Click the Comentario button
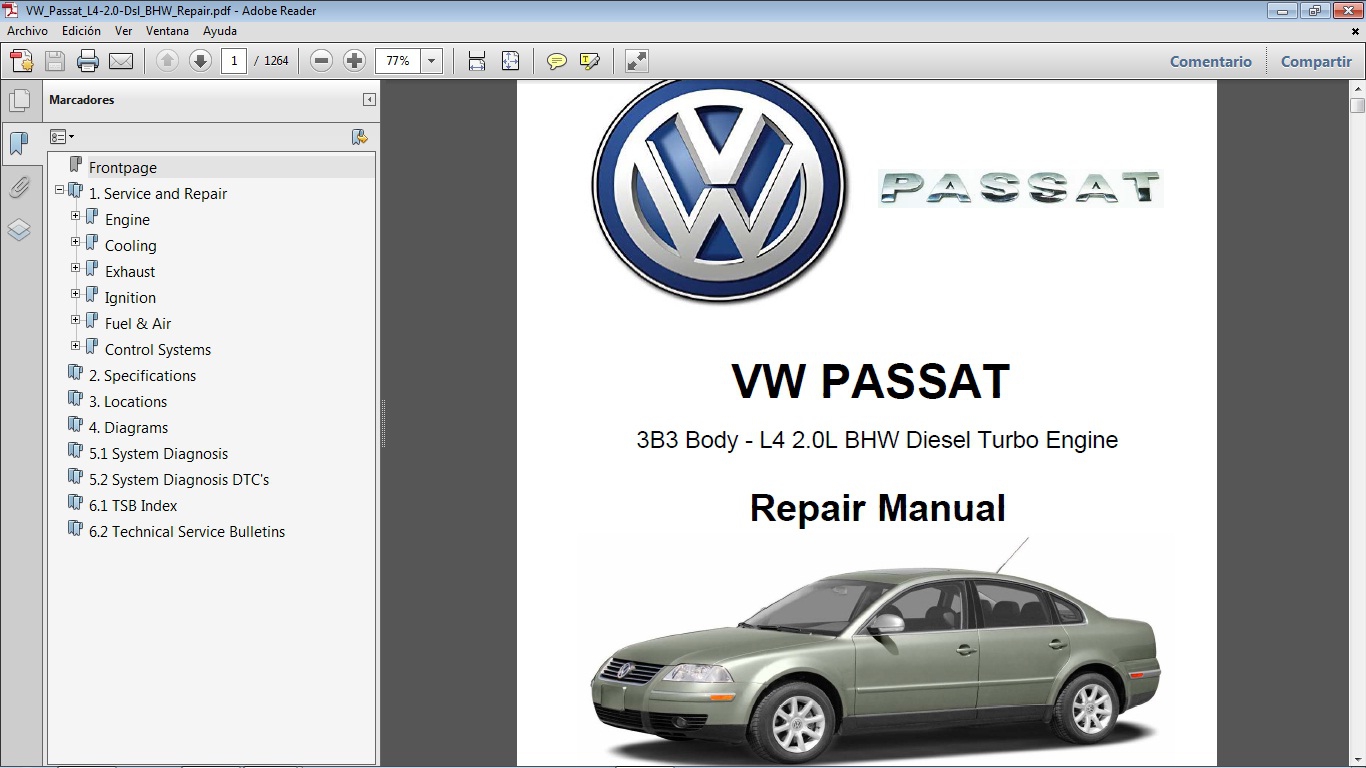Image resolution: width=1366 pixels, height=768 pixels. tap(1210, 61)
